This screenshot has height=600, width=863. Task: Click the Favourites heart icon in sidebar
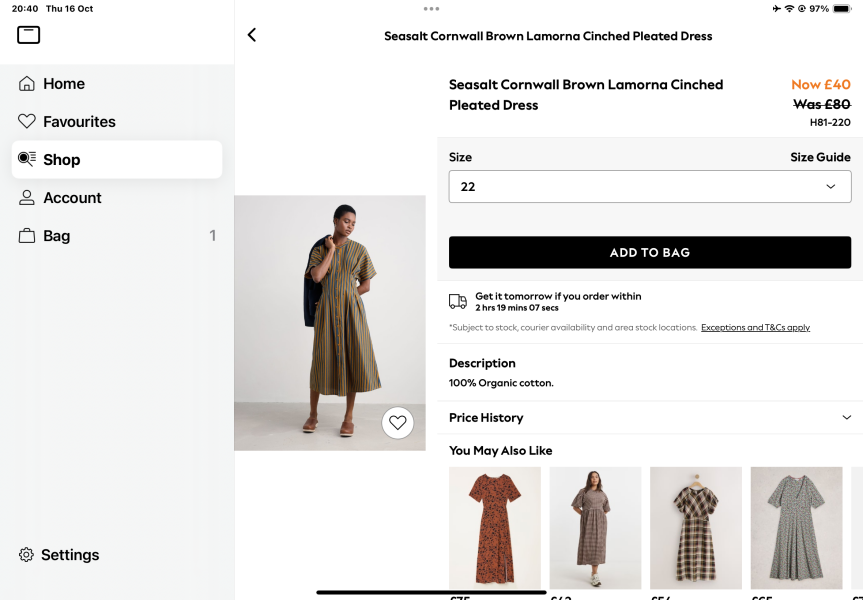pyautogui.click(x=26, y=122)
